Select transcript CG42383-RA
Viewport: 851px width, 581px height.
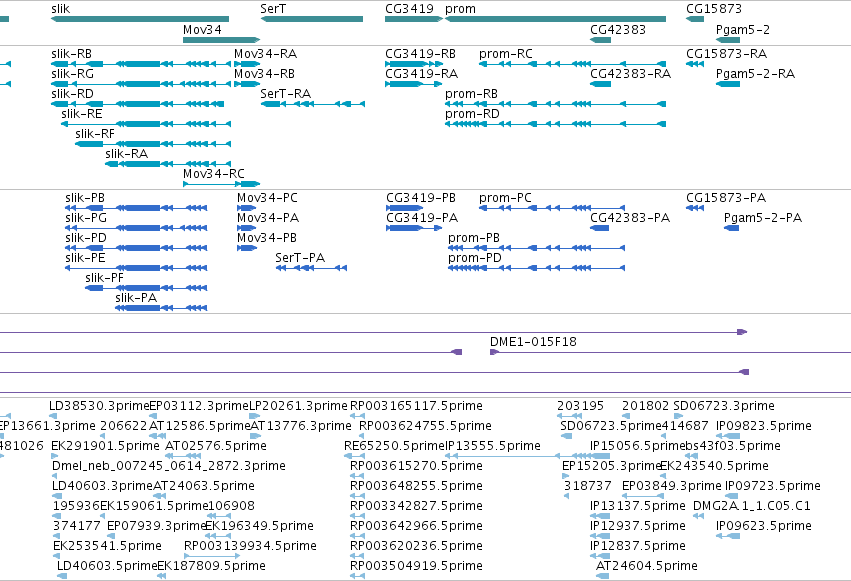coord(600,84)
